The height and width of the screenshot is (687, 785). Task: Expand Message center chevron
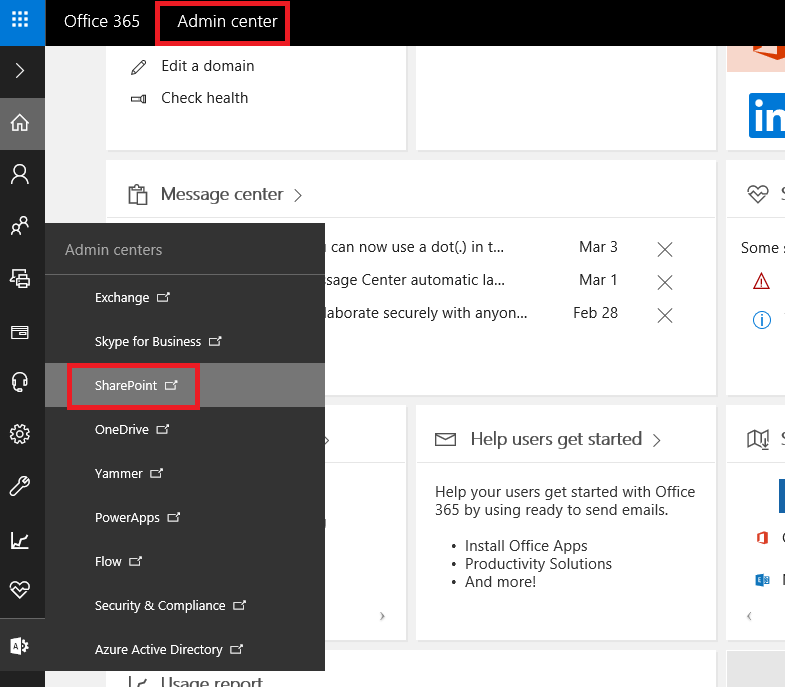pyautogui.click(x=298, y=195)
